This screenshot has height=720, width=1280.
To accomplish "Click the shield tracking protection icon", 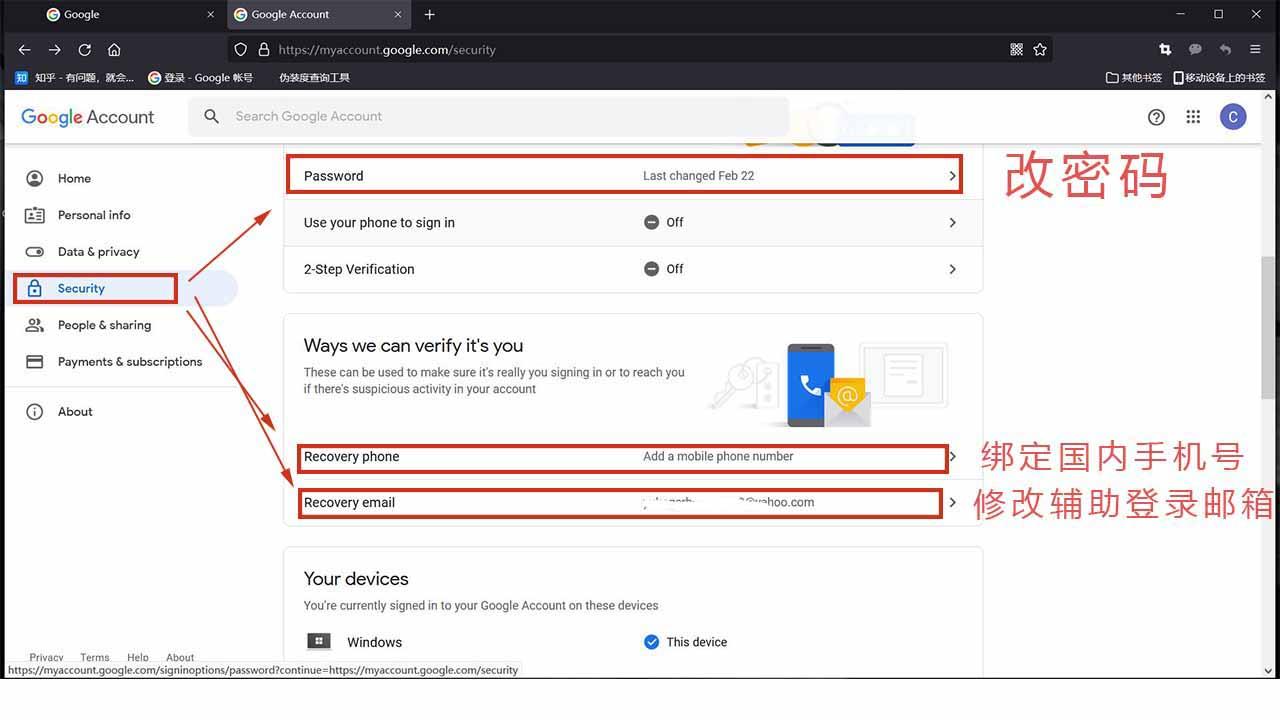I will point(240,49).
